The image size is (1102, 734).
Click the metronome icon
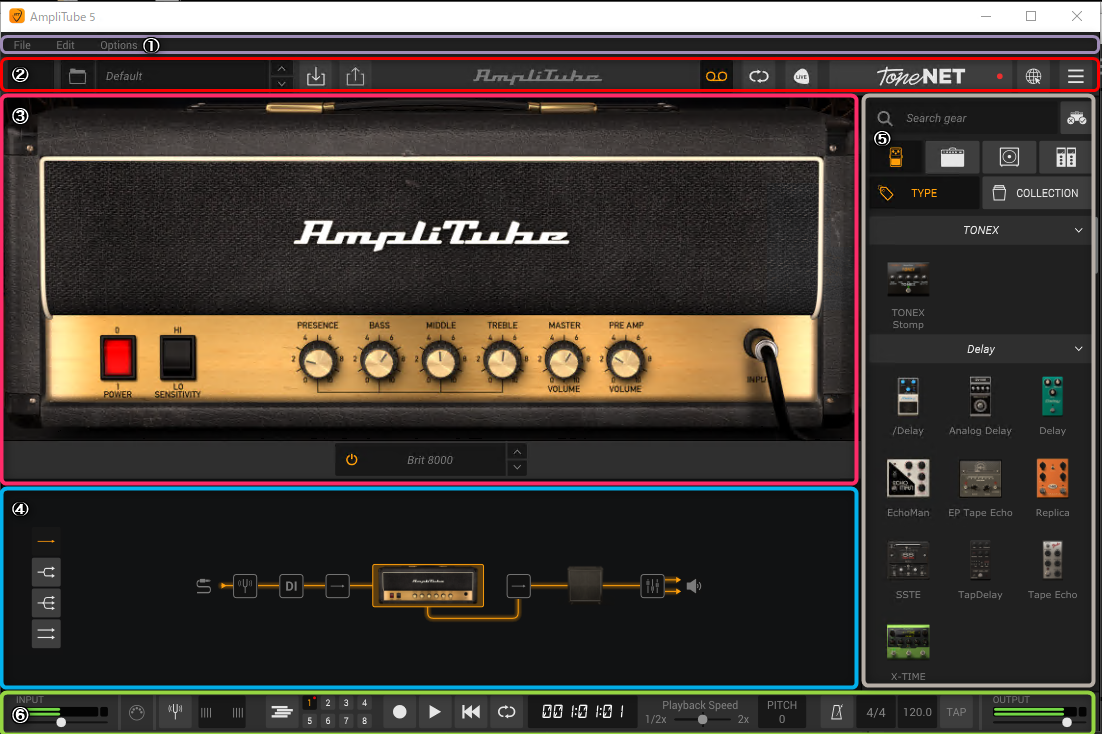click(837, 712)
